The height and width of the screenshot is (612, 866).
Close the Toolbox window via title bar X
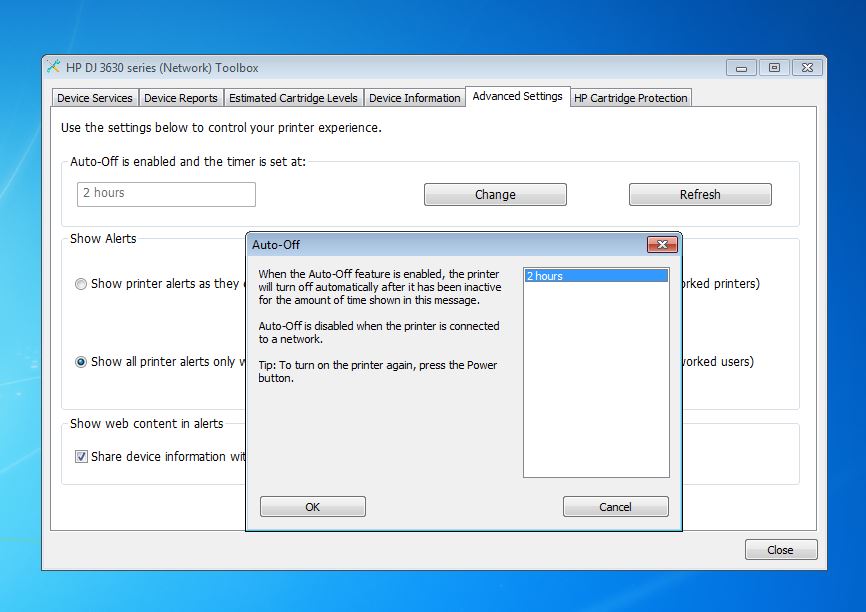point(807,68)
